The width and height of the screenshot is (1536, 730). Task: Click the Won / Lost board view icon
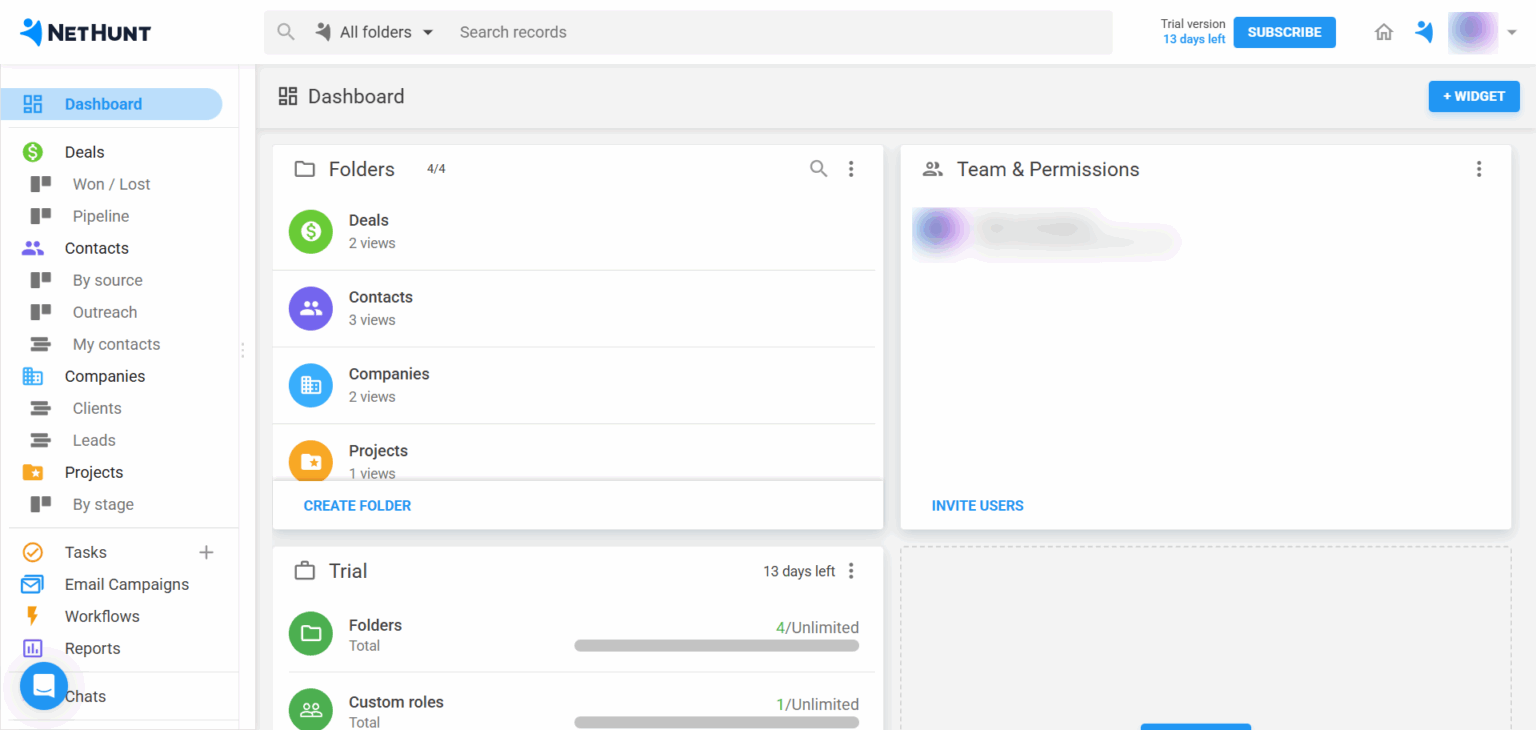point(40,184)
